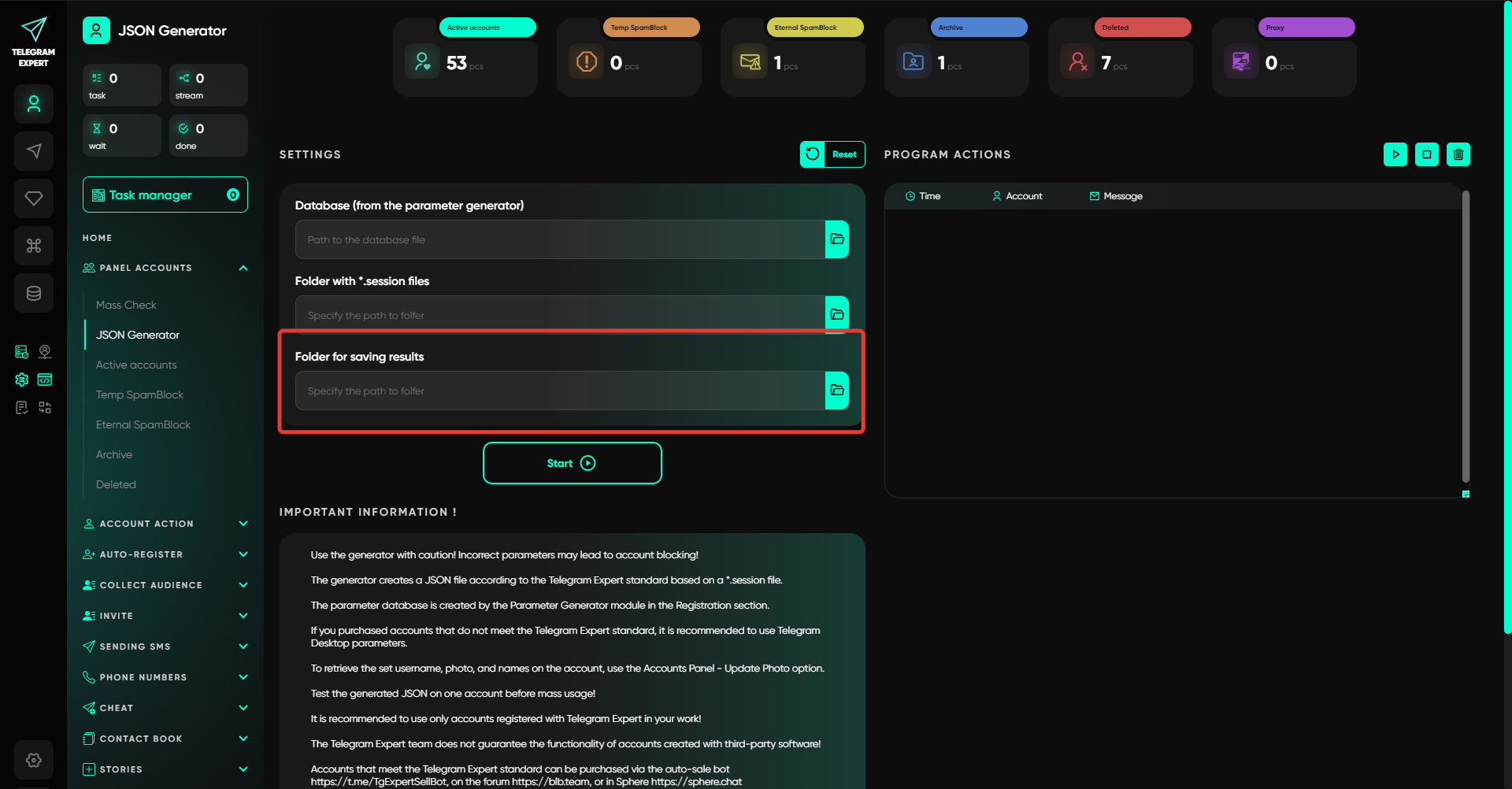Select the Temp SpamBlock menu item

point(139,394)
